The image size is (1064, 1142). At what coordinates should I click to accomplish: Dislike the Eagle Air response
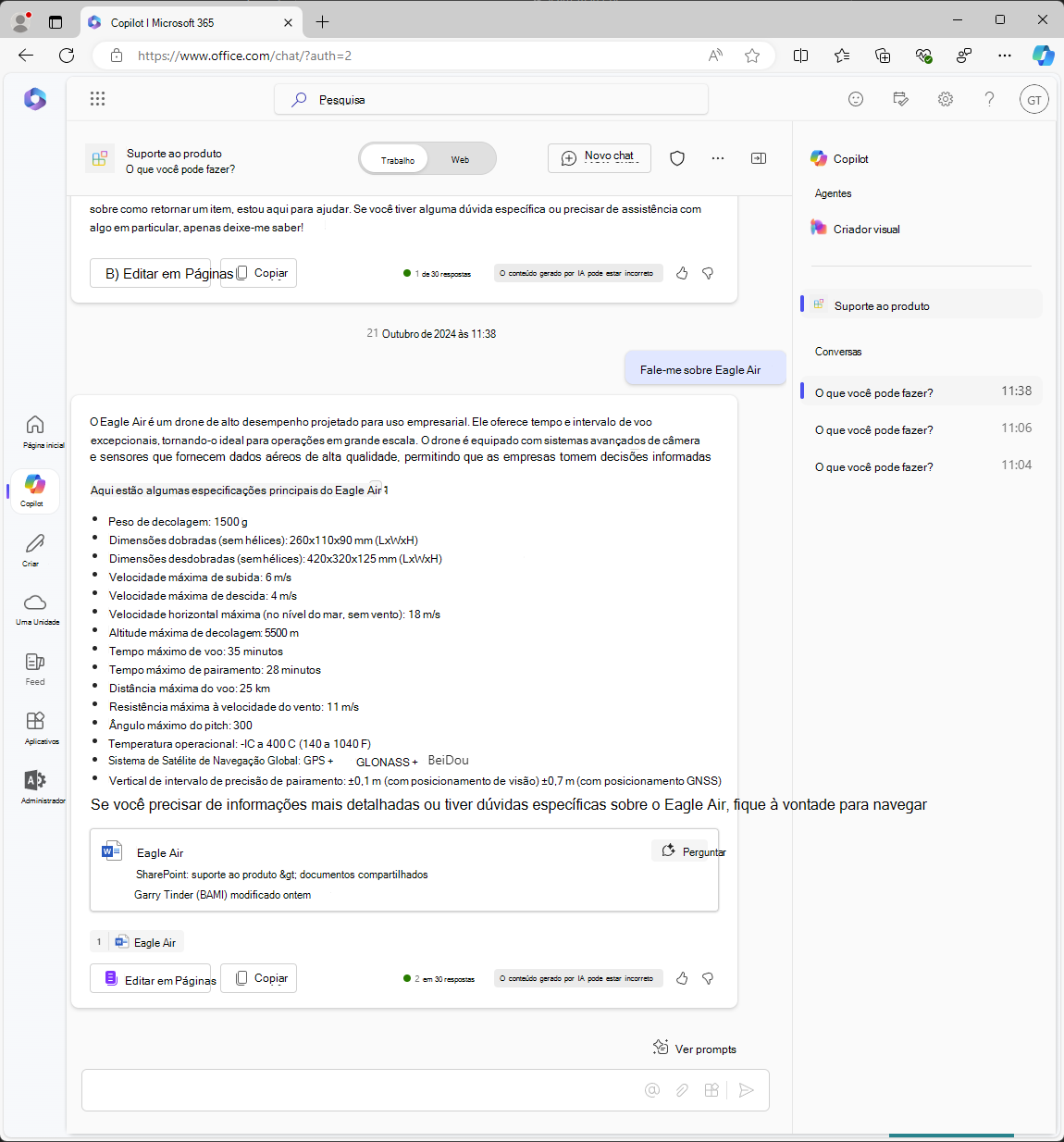point(708,978)
